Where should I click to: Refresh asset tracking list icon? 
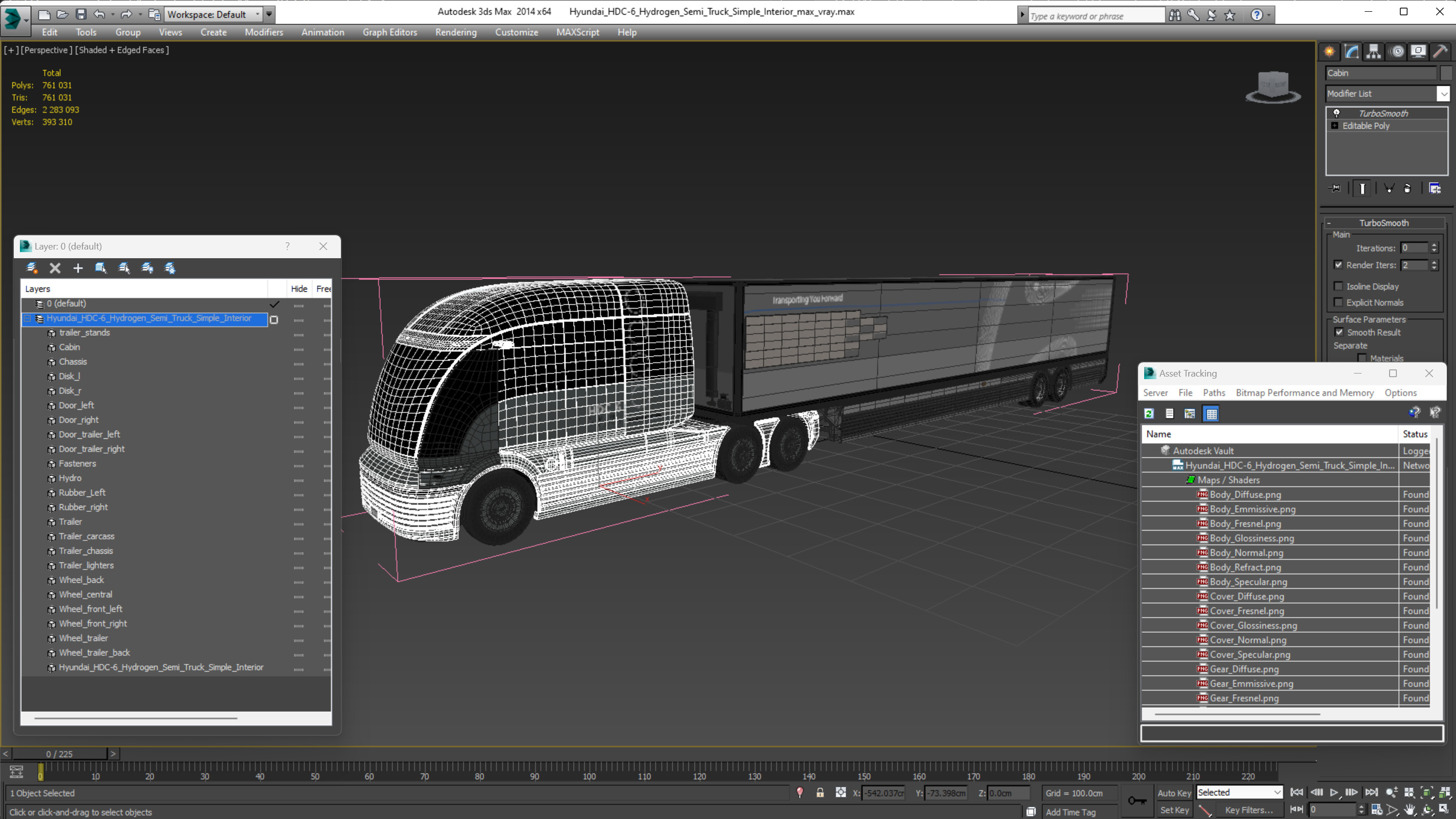point(1149,414)
